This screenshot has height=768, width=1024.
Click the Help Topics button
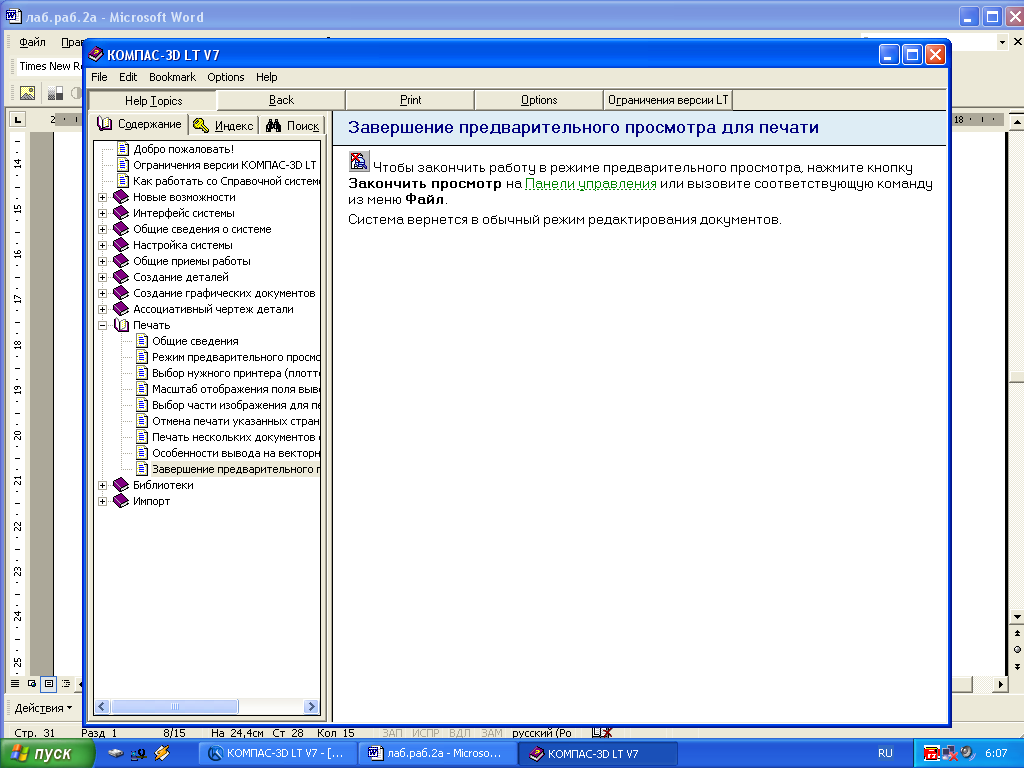click(153, 101)
